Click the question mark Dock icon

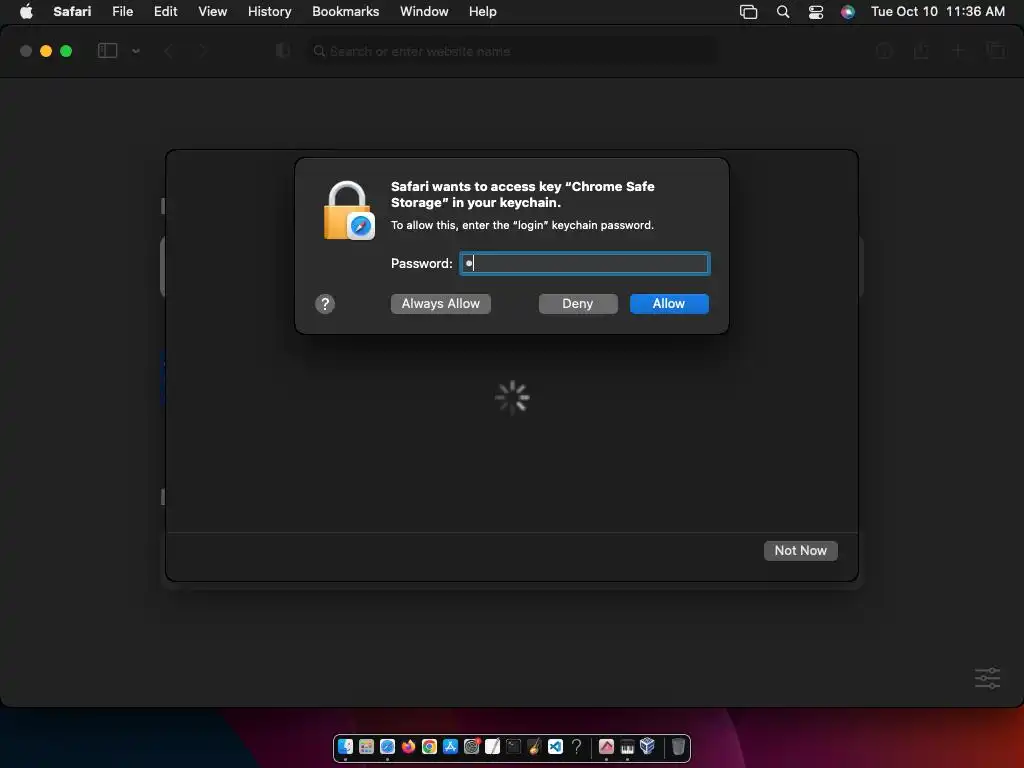coord(576,746)
